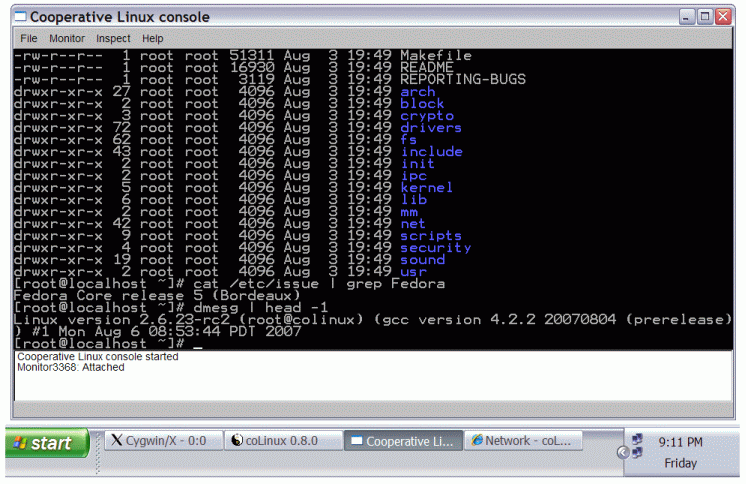Minimize the Cooperative Linux console window
Image resolution: width=746 pixels, height=484 pixels.
(x=687, y=17)
